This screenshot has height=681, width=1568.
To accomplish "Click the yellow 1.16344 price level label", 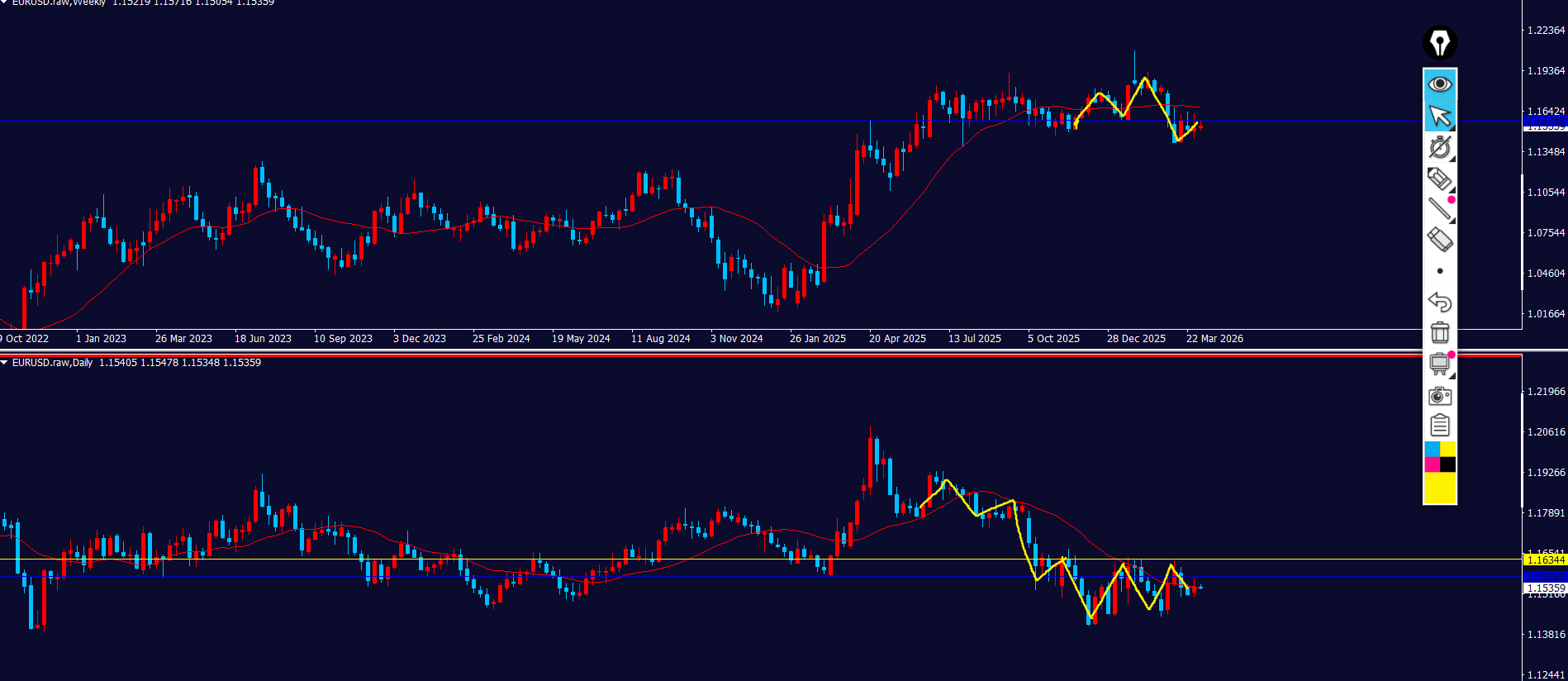I will tap(1544, 560).
